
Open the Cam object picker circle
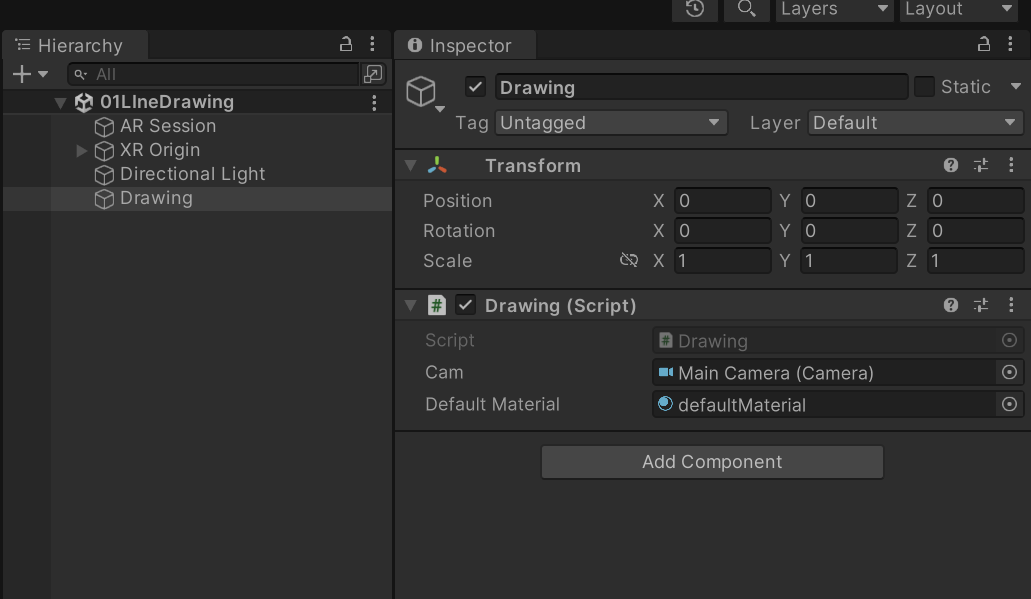click(x=1009, y=373)
